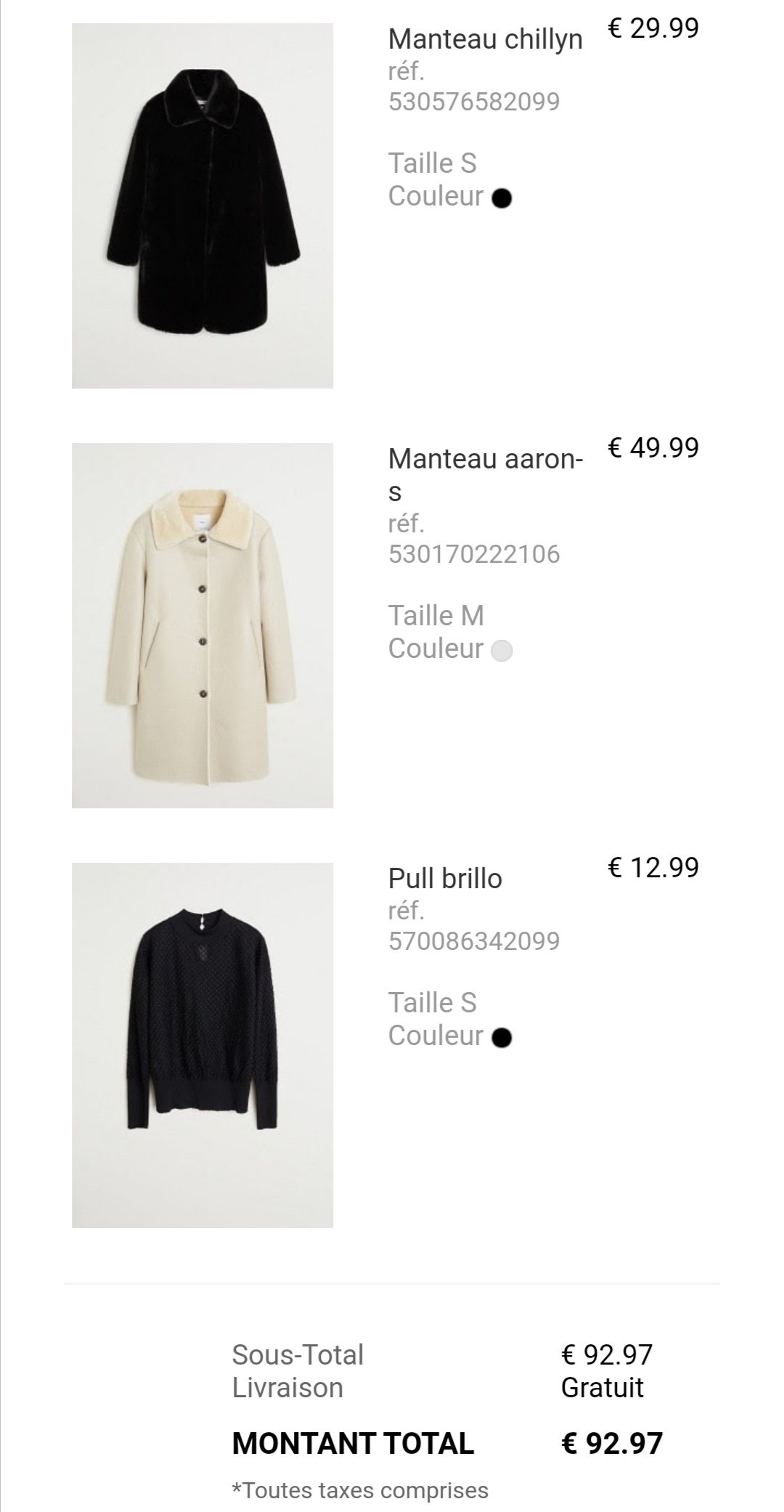Screen dimensions: 784x1512
Task: Select reference number 570086342099
Action: 474,941
